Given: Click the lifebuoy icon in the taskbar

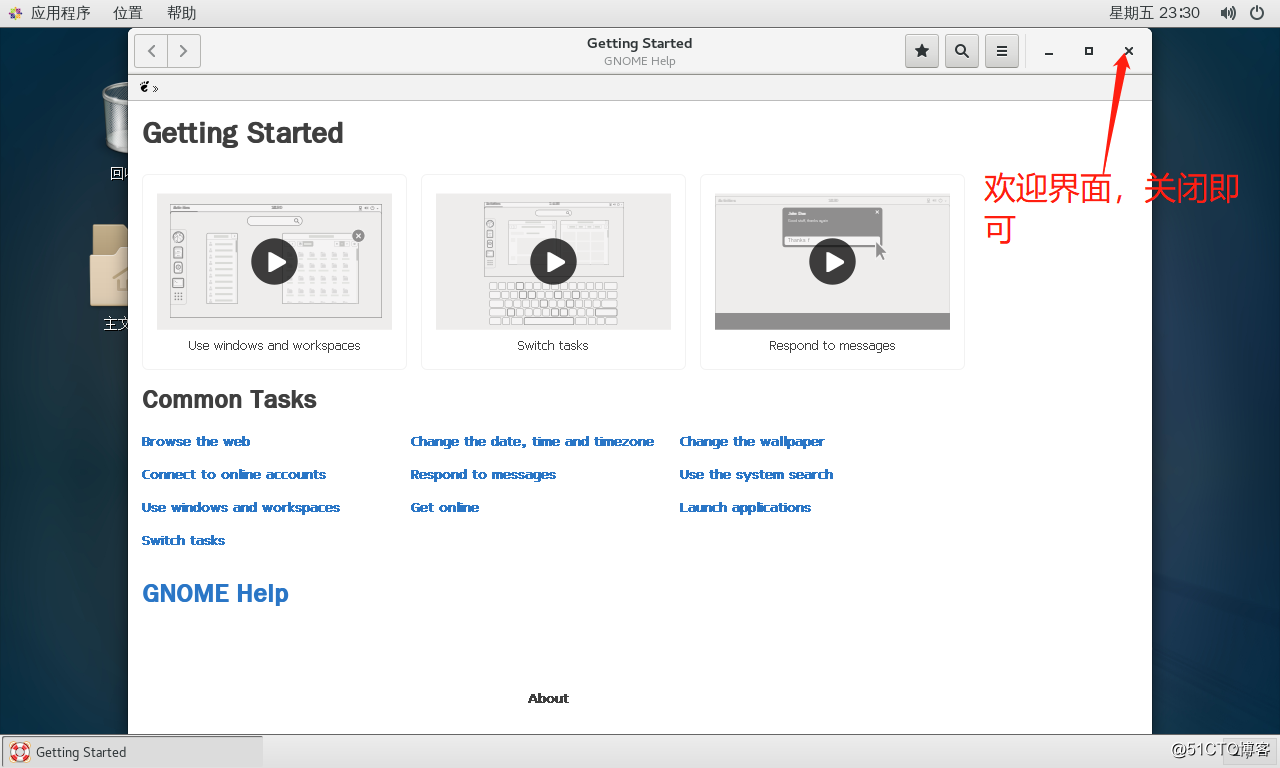Looking at the screenshot, I should [20, 752].
